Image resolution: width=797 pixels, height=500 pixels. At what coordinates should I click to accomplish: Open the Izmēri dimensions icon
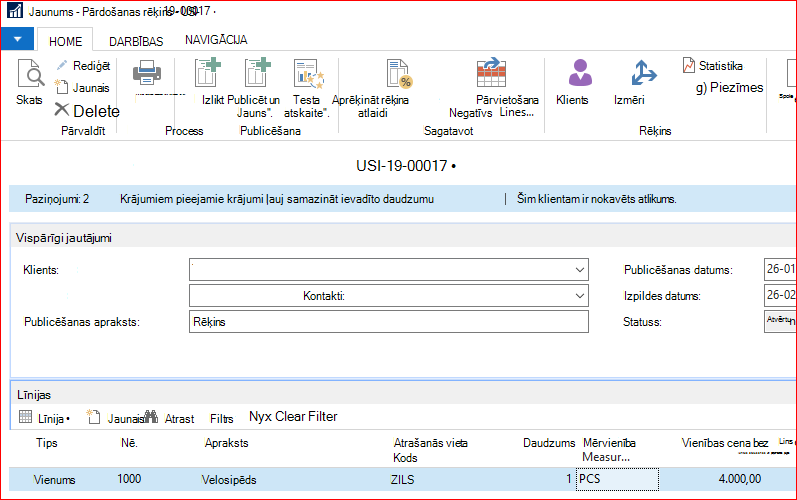coord(643,73)
